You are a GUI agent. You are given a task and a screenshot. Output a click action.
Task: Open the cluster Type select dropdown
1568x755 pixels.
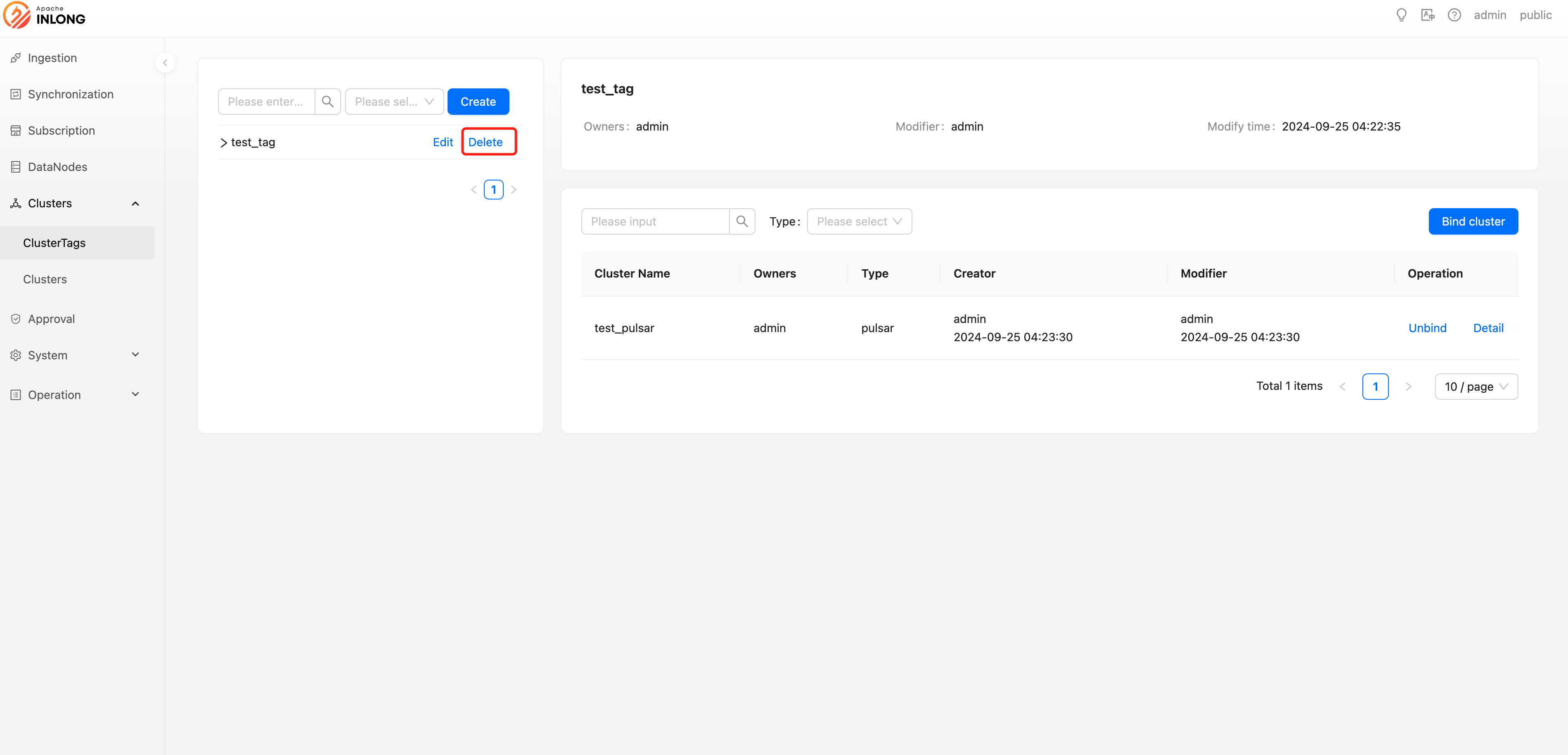pyautogui.click(x=859, y=222)
